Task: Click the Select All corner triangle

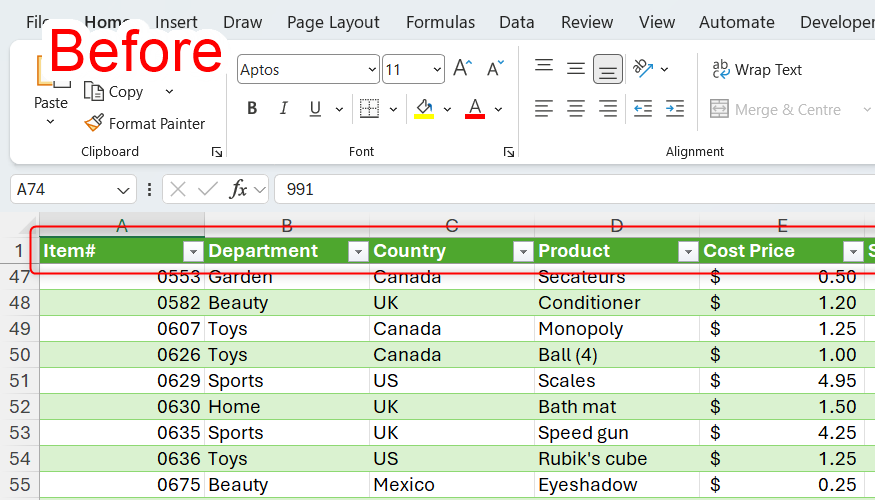Action: point(27,224)
